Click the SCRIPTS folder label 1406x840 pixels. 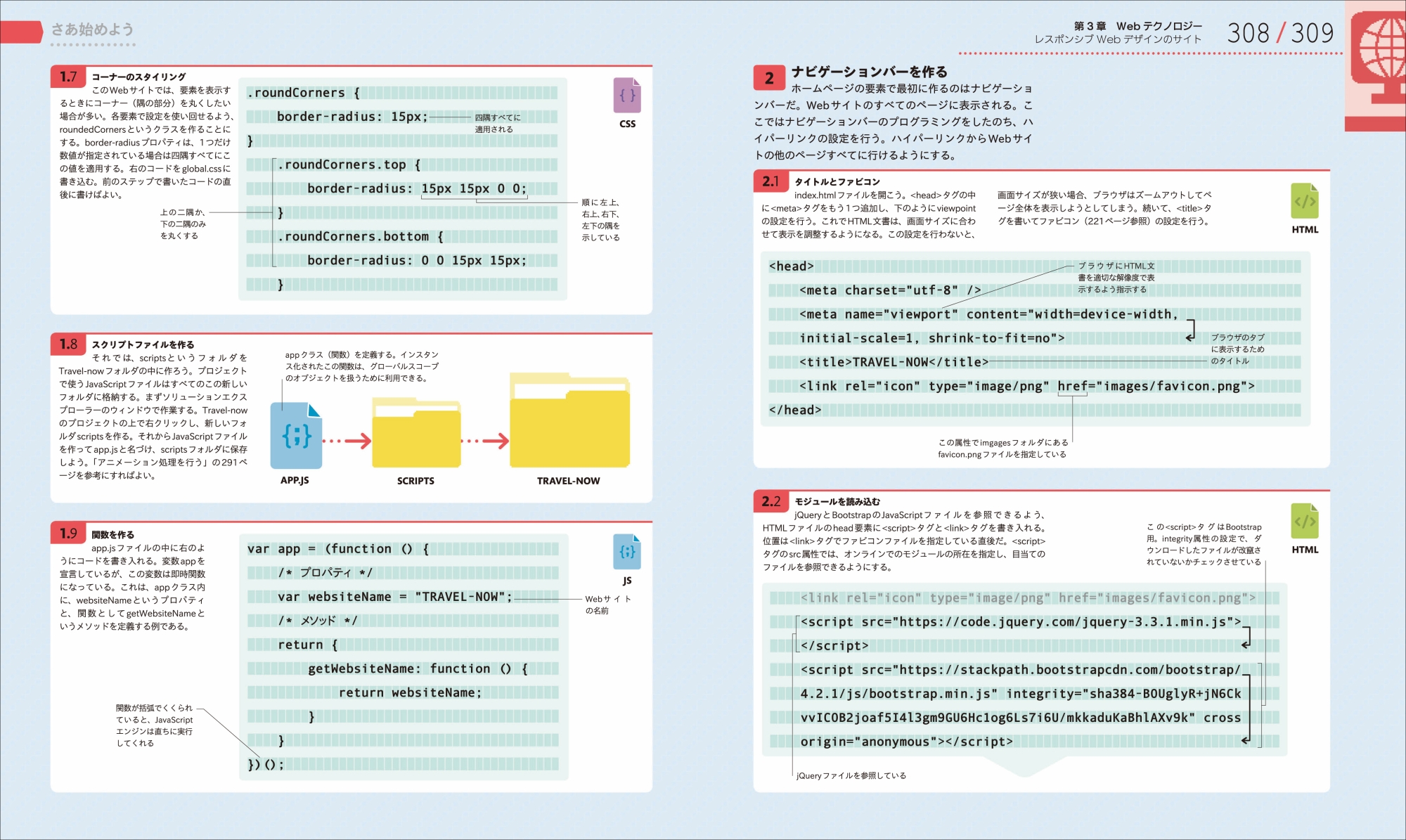tap(415, 481)
